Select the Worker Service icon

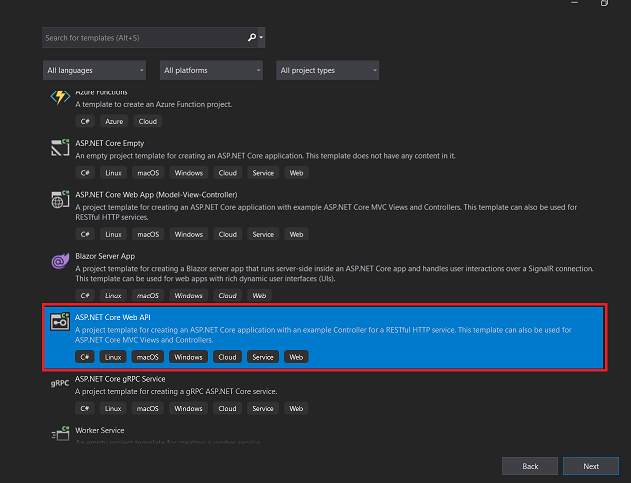pos(60,433)
